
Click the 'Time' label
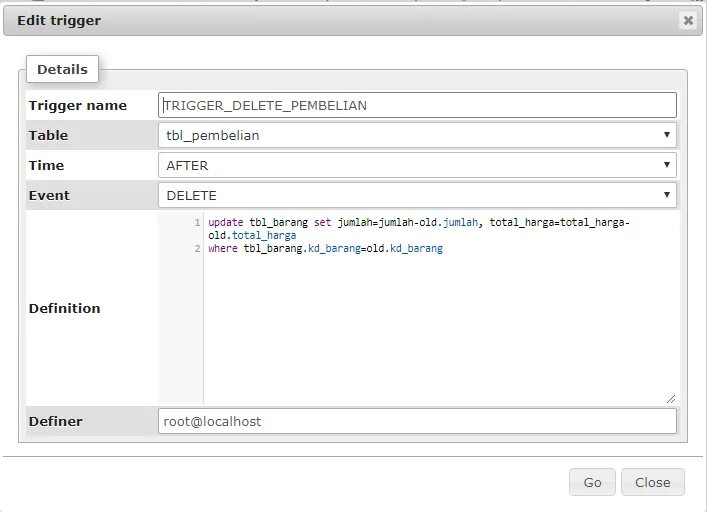coord(46,165)
